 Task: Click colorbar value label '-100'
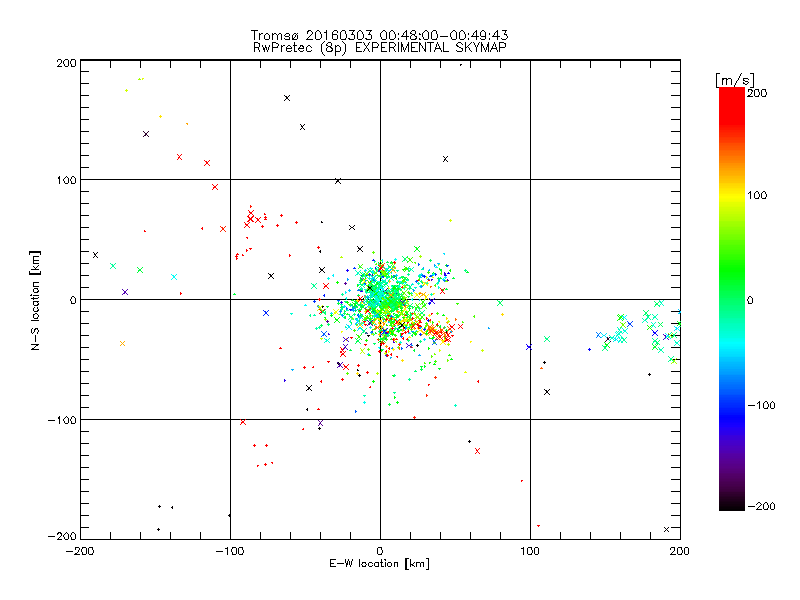tap(762, 405)
